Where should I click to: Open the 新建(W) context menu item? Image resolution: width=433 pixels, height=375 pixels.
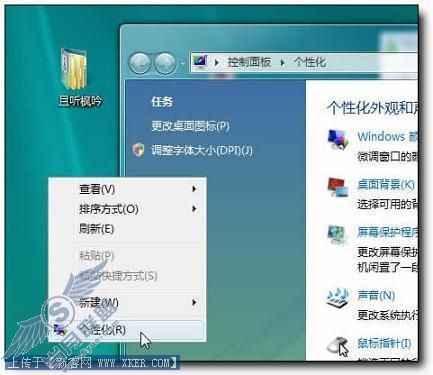[x=127, y=303]
